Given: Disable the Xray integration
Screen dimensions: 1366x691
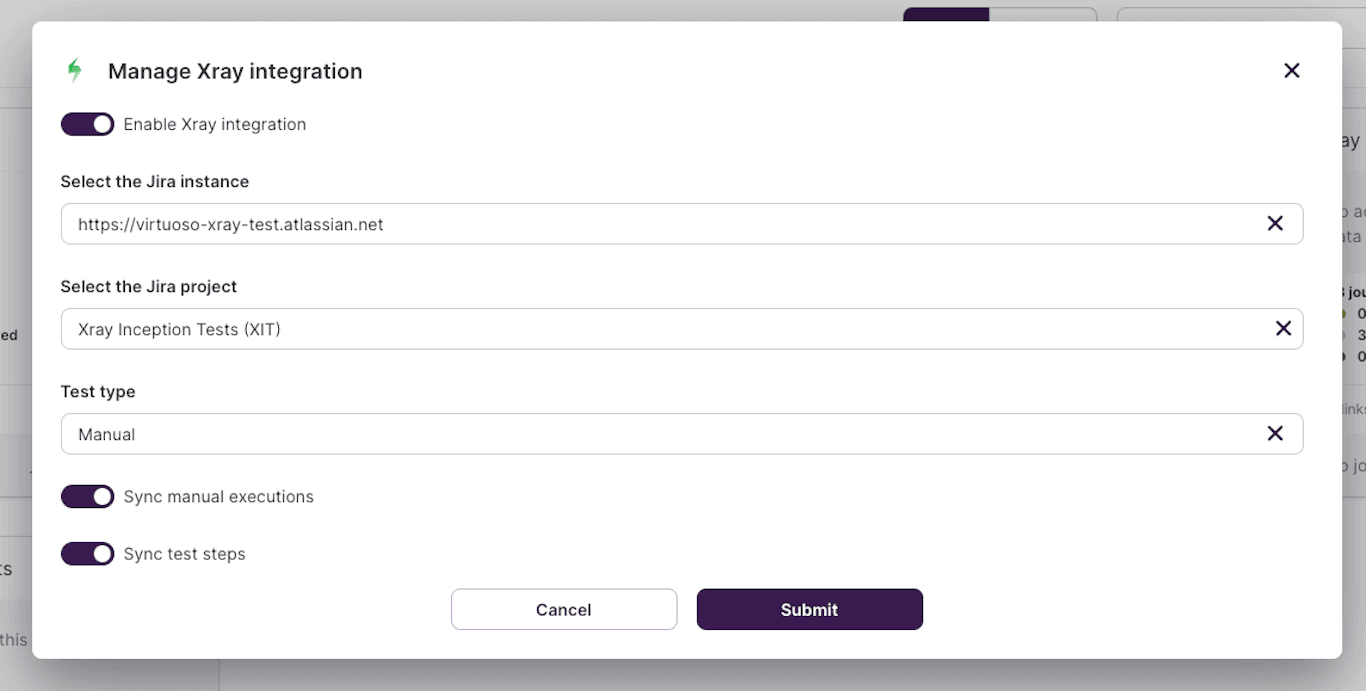Looking at the screenshot, I should (87, 124).
